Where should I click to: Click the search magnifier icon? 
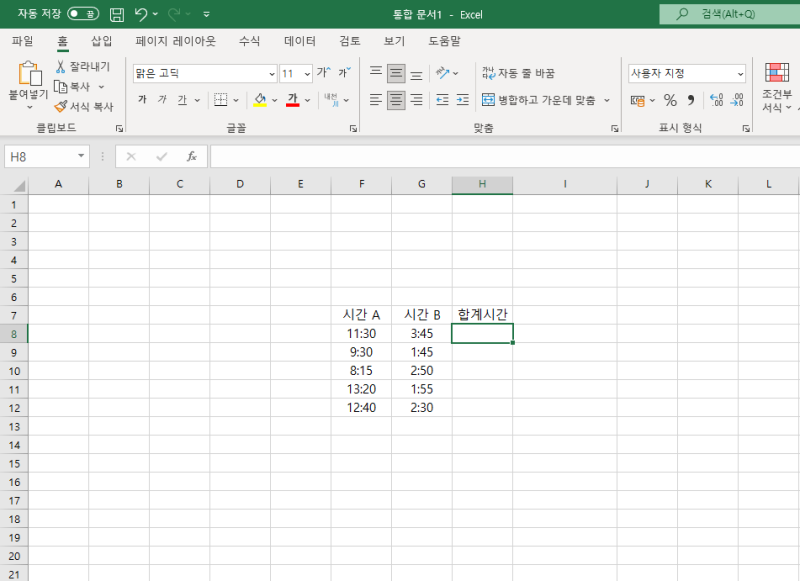pos(682,14)
